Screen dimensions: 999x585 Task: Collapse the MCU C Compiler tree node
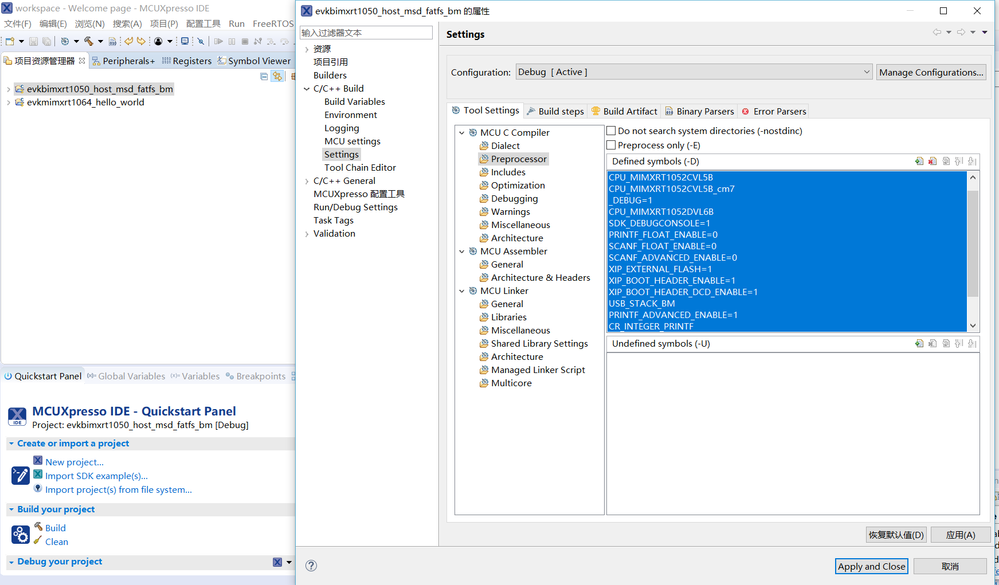click(462, 133)
